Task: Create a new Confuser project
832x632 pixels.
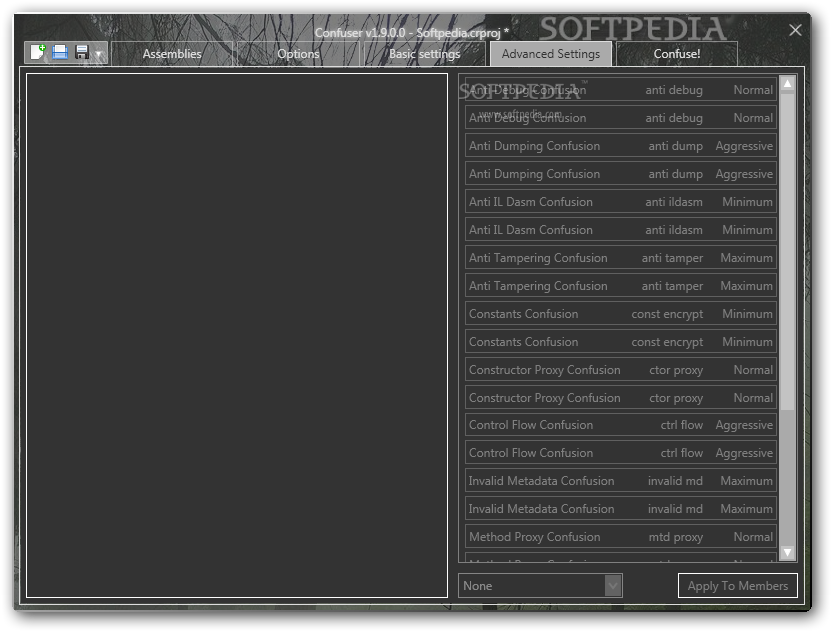Action: point(38,52)
